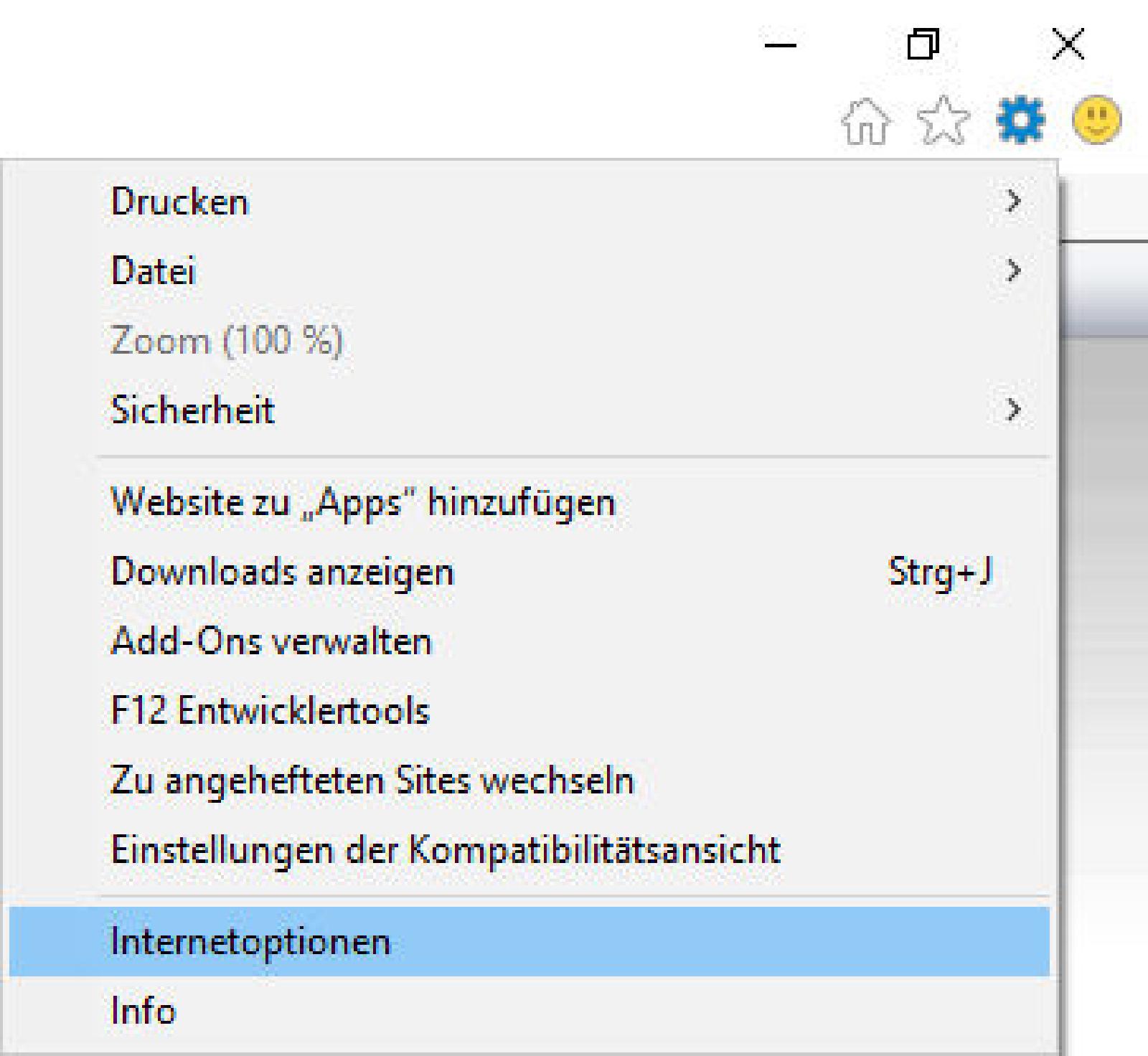
Task: Open Add-Ons verwalten
Action: 530,641
